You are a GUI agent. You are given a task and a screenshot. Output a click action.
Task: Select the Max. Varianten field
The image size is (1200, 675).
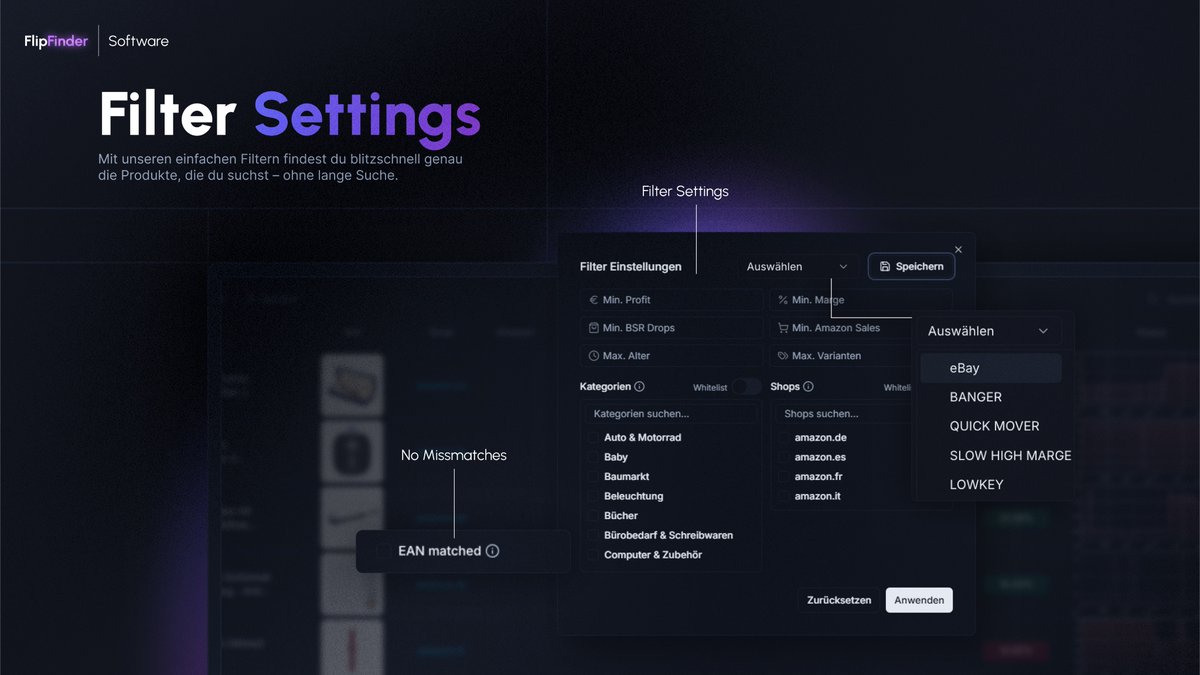(841, 356)
